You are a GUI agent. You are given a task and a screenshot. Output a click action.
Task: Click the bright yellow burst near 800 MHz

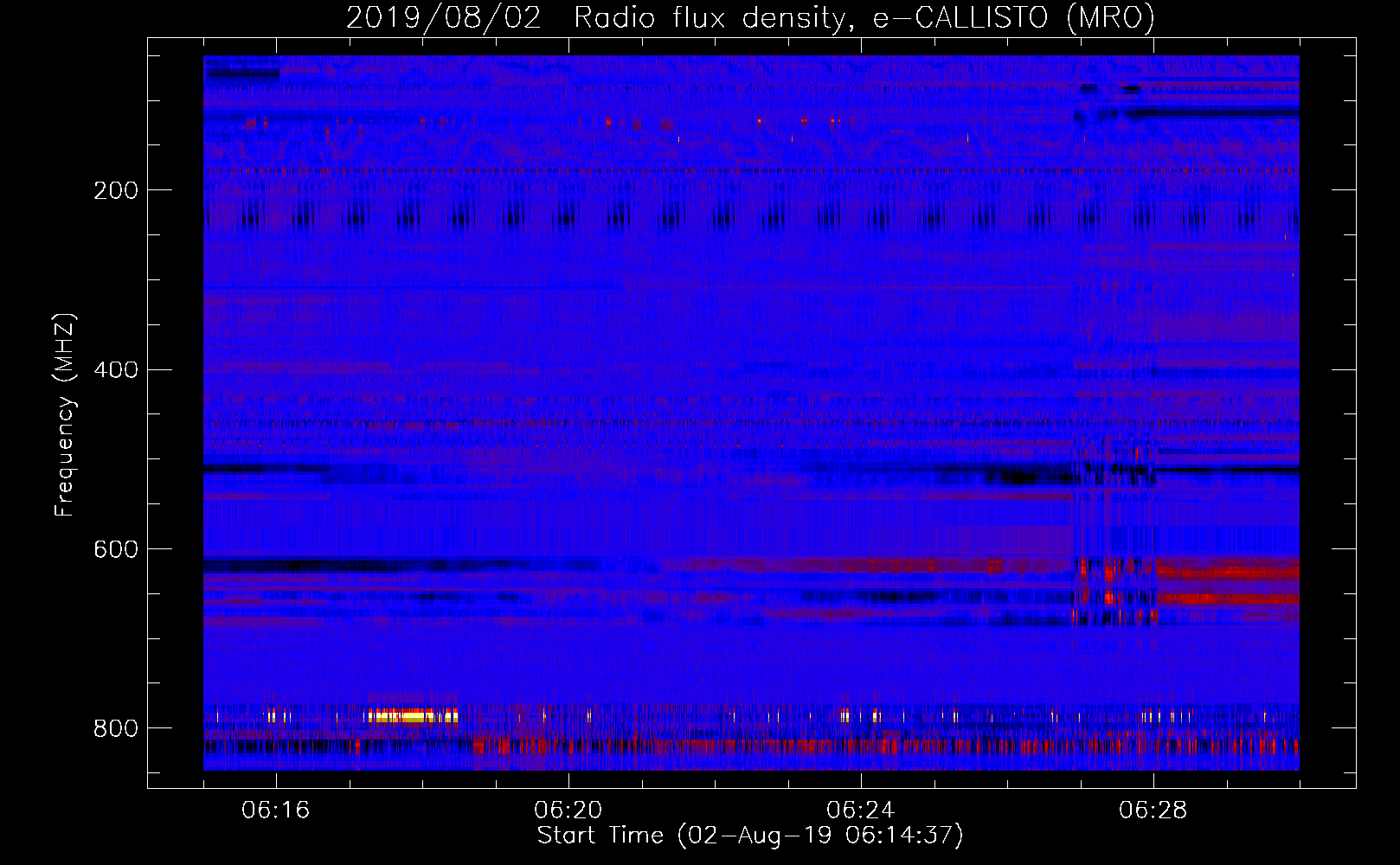click(410, 716)
